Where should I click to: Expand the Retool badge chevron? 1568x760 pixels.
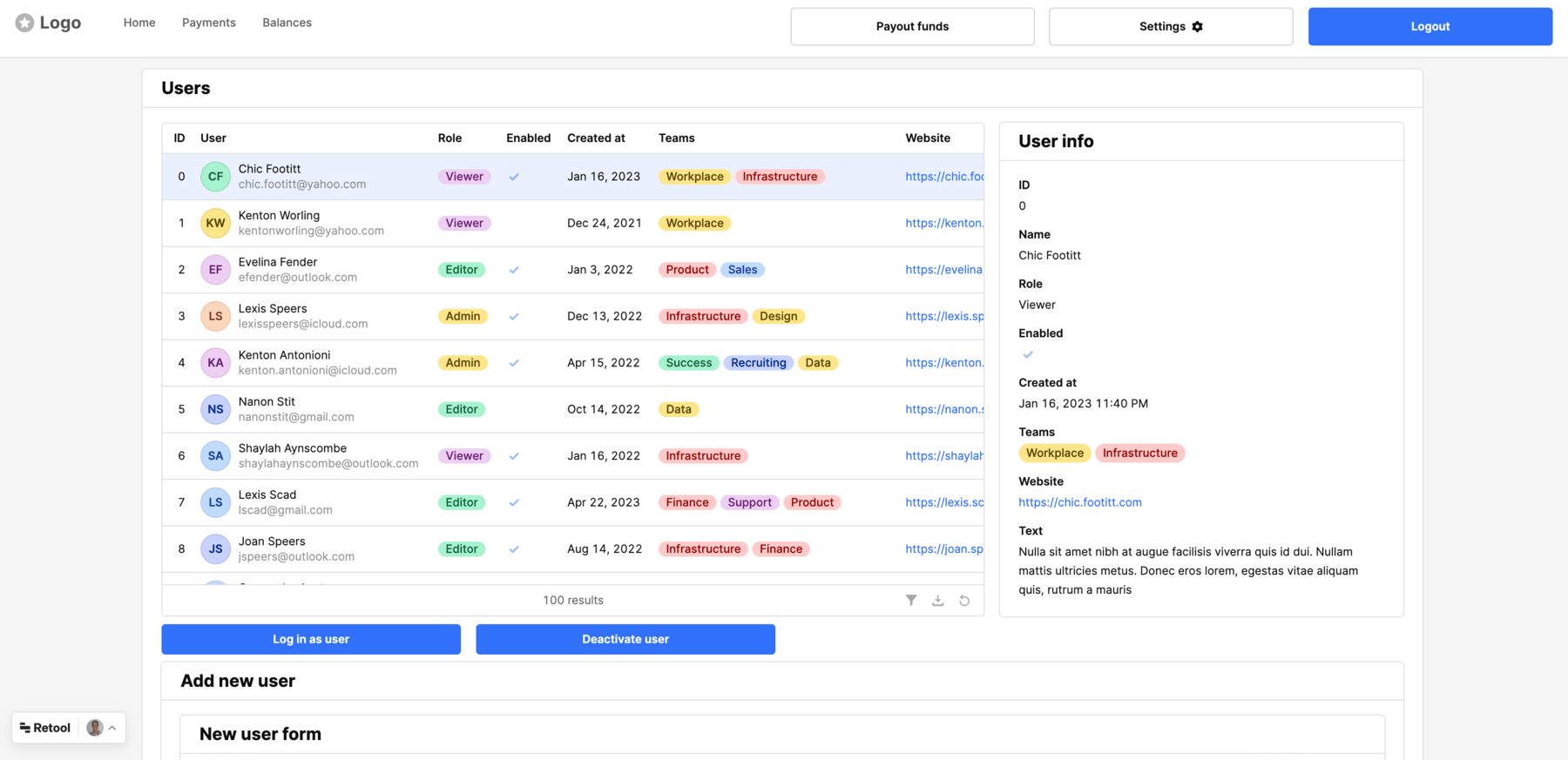click(x=112, y=728)
